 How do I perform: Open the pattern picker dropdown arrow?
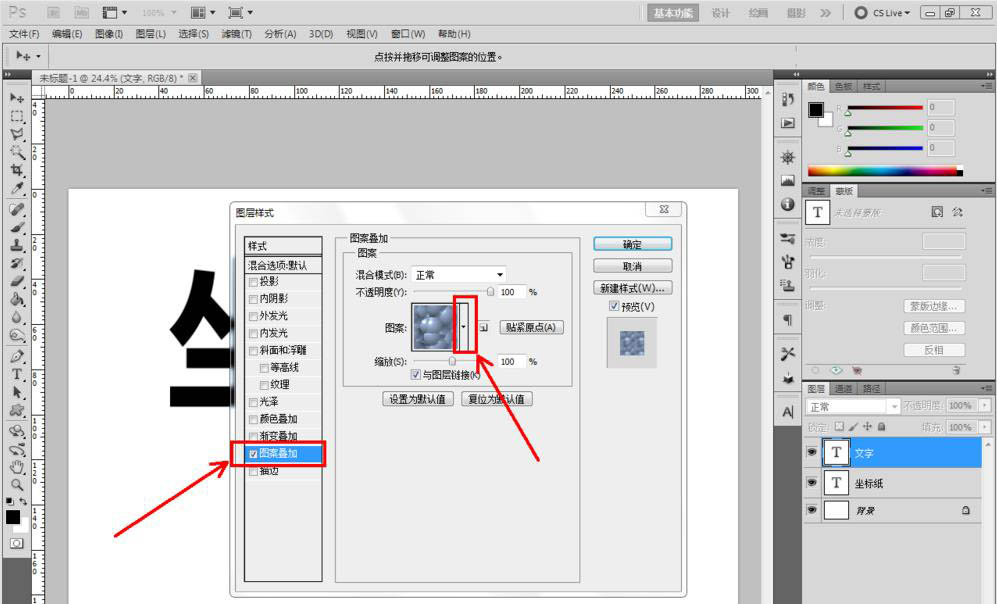465,327
